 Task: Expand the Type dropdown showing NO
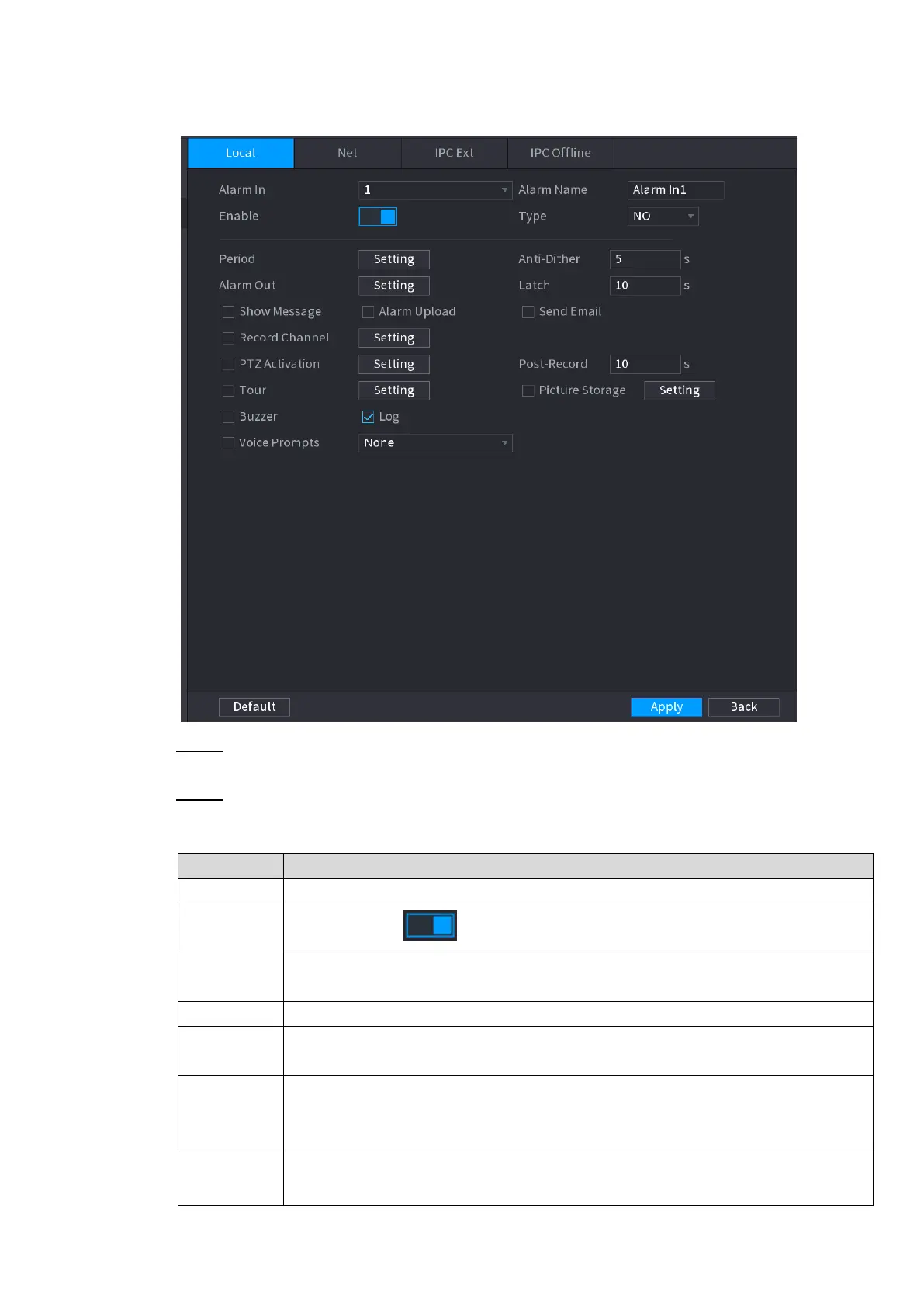pyautogui.click(x=663, y=217)
